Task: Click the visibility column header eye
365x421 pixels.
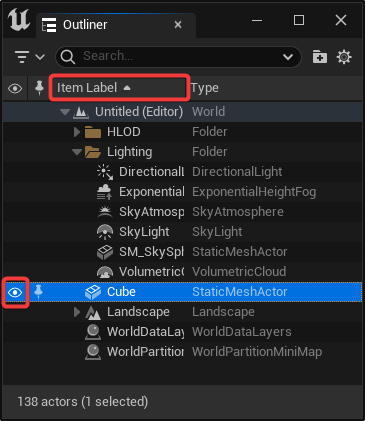Action: click(x=15, y=88)
